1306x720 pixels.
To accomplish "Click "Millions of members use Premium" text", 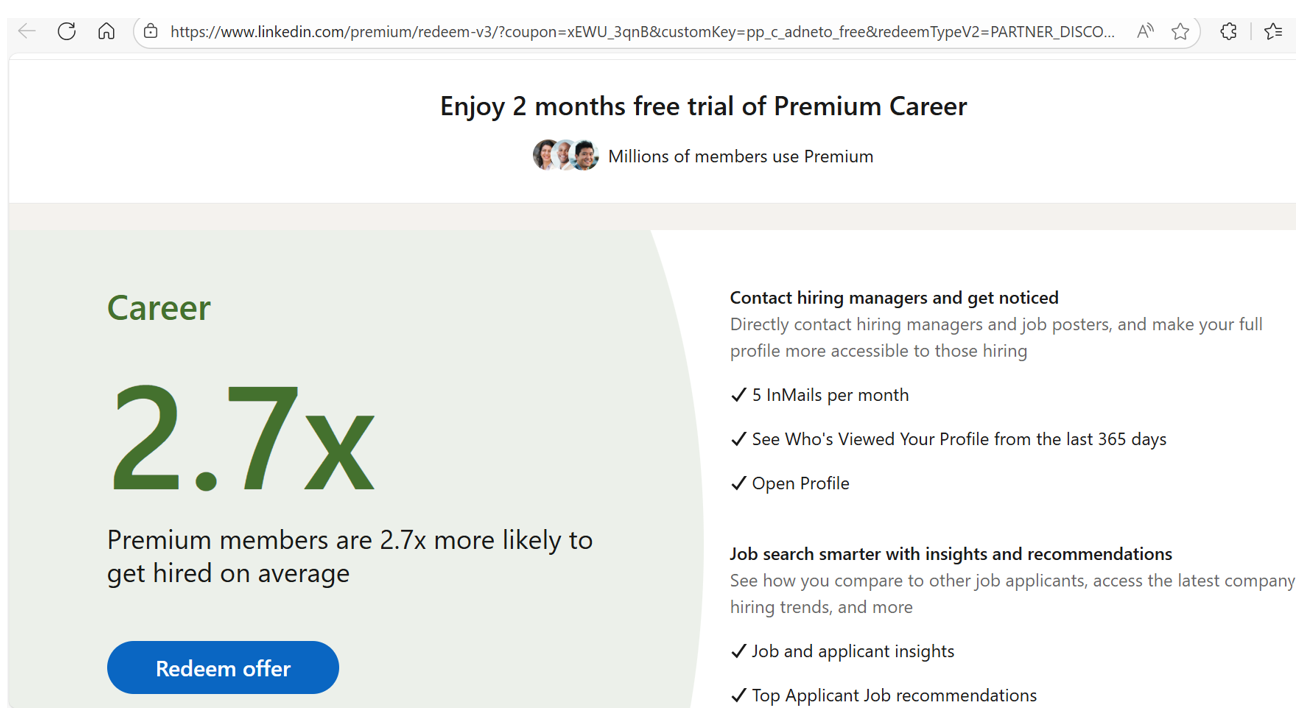I will click(x=740, y=156).
